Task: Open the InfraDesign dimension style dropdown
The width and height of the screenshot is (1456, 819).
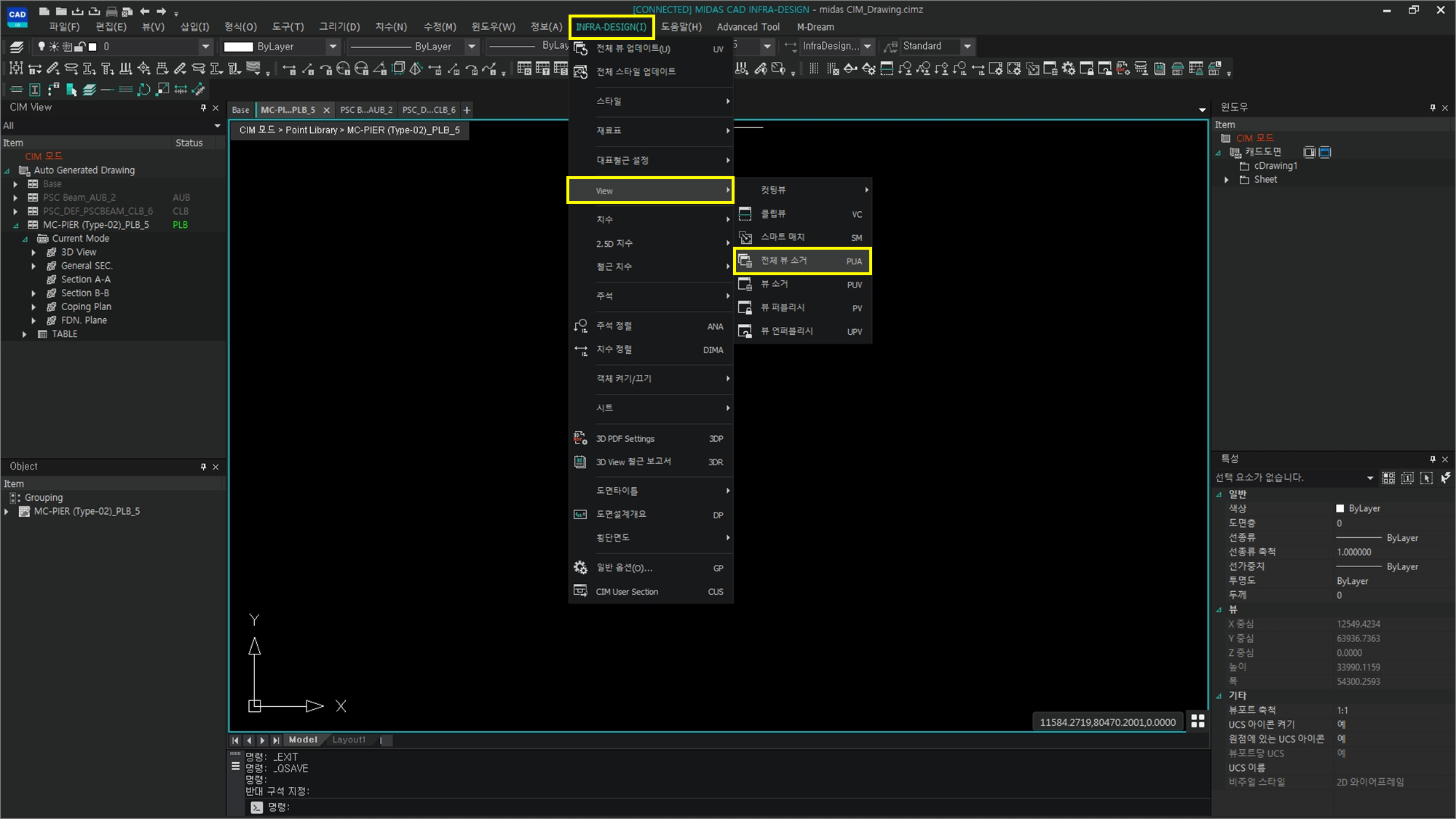Action: 867,47
